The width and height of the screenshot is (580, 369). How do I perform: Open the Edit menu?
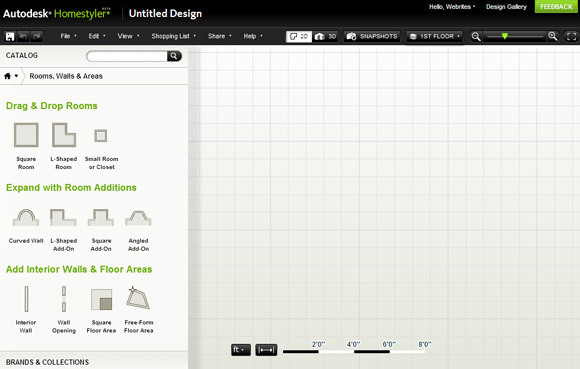click(97, 36)
